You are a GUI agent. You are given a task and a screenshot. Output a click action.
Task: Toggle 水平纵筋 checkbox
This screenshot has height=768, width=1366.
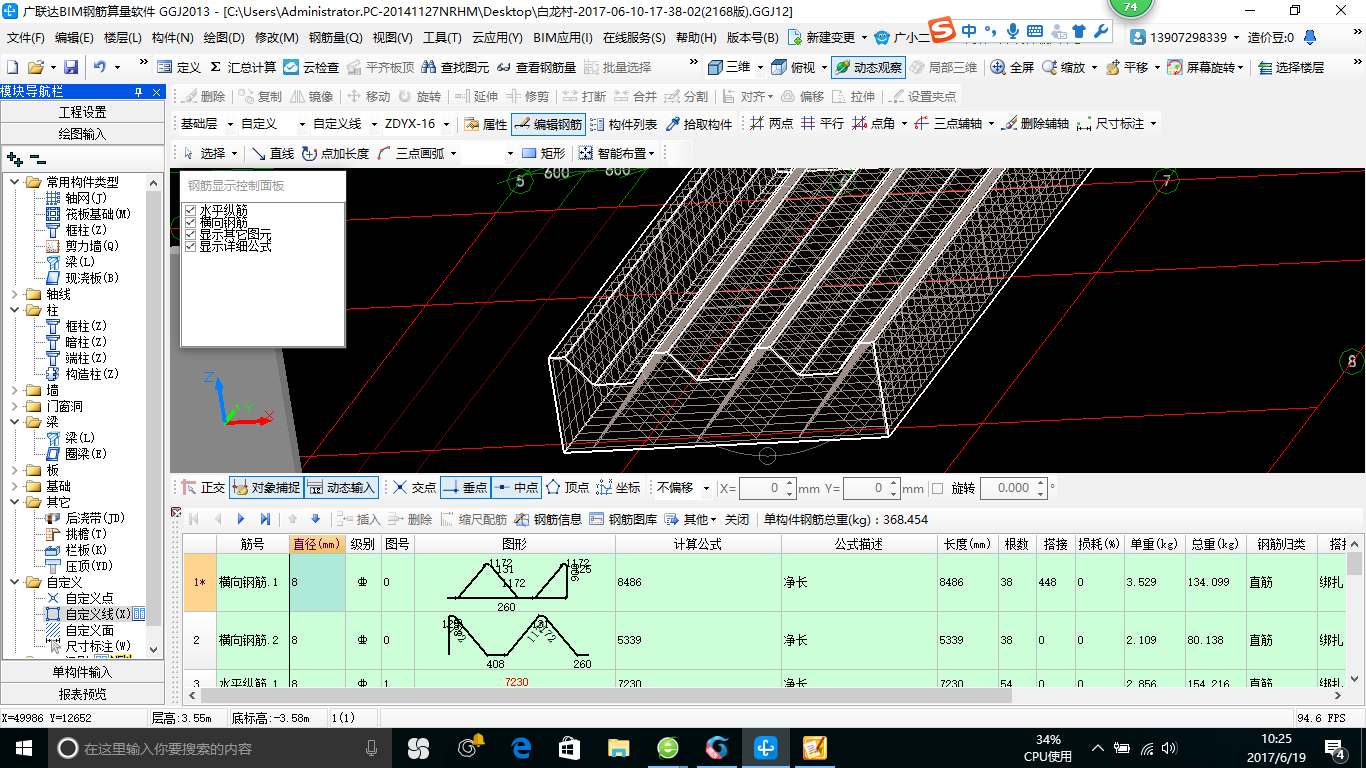[x=191, y=210]
